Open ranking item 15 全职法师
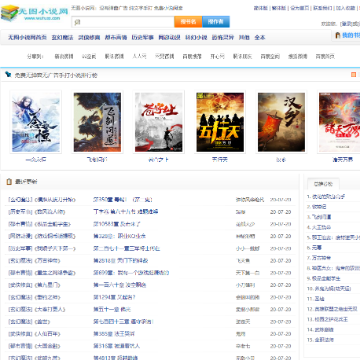Image resolution: width=360 pixels, height=360 pixels. point(324,340)
